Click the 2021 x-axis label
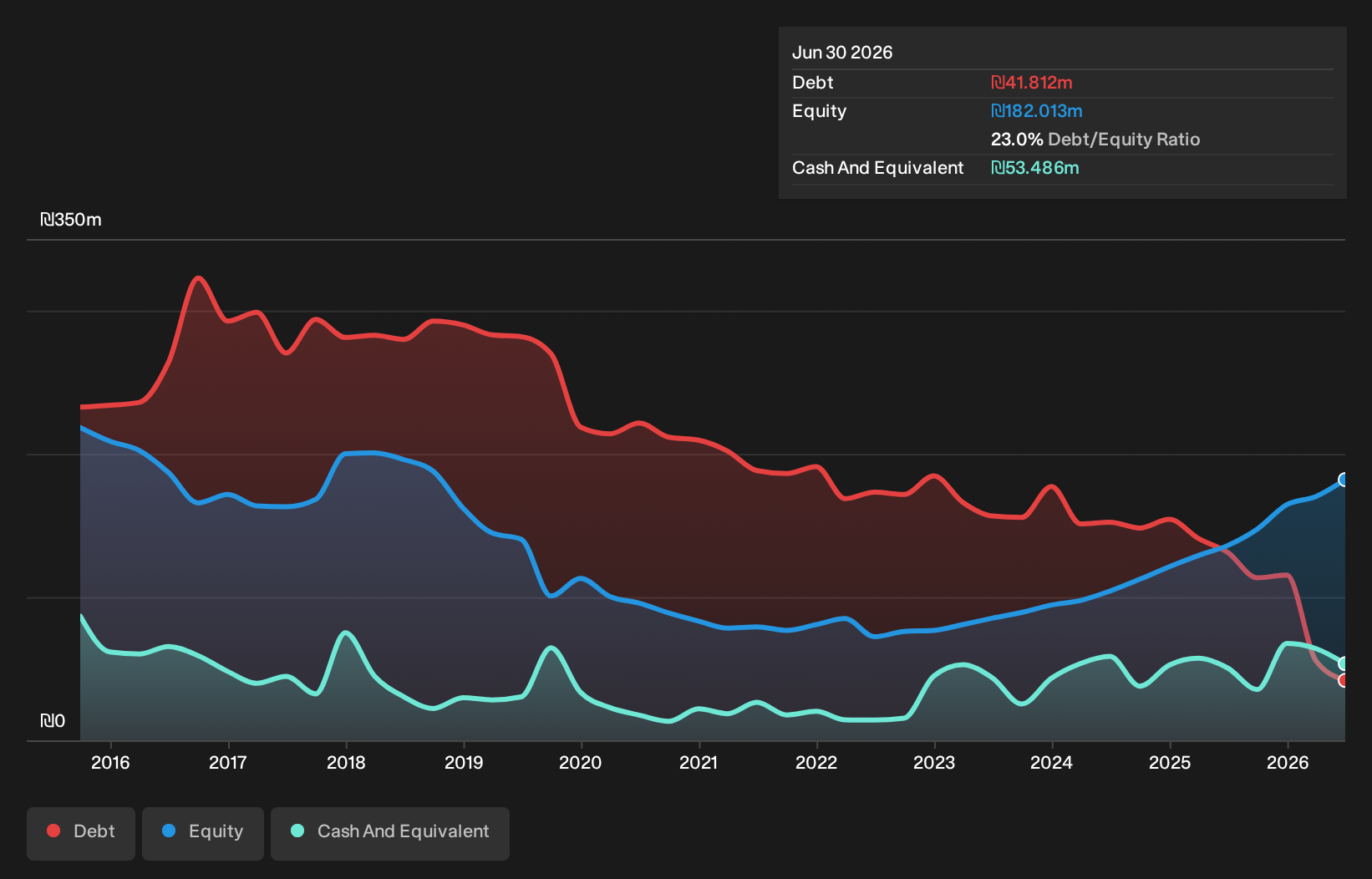The width and height of the screenshot is (1372, 879). [x=699, y=762]
